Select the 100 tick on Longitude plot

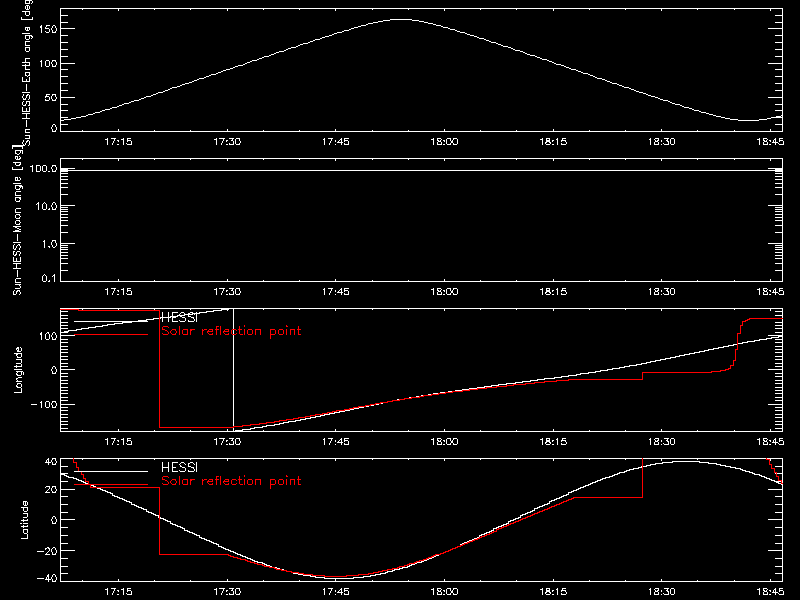coord(47,336)
